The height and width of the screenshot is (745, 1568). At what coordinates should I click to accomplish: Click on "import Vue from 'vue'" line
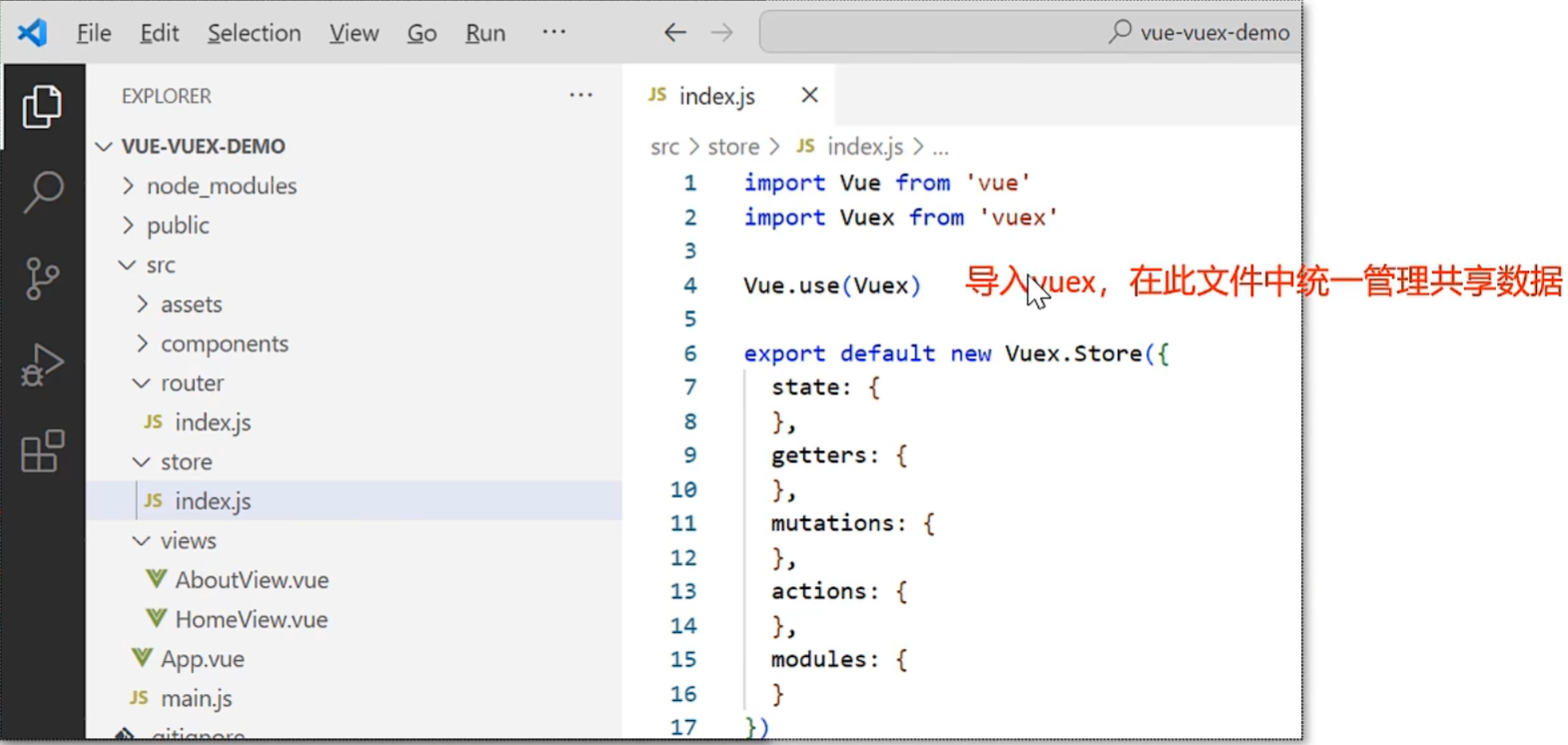[x=887, y=183]
